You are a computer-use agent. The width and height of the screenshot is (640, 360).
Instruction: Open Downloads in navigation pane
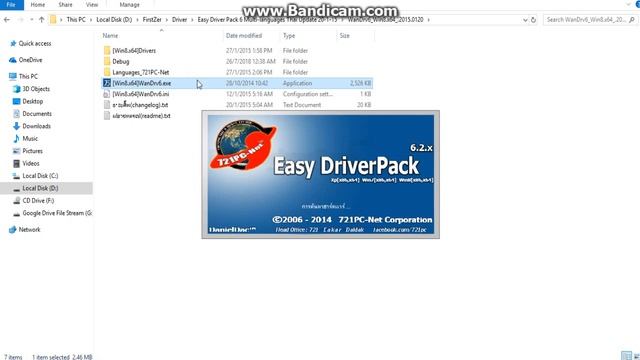point(36,126)
